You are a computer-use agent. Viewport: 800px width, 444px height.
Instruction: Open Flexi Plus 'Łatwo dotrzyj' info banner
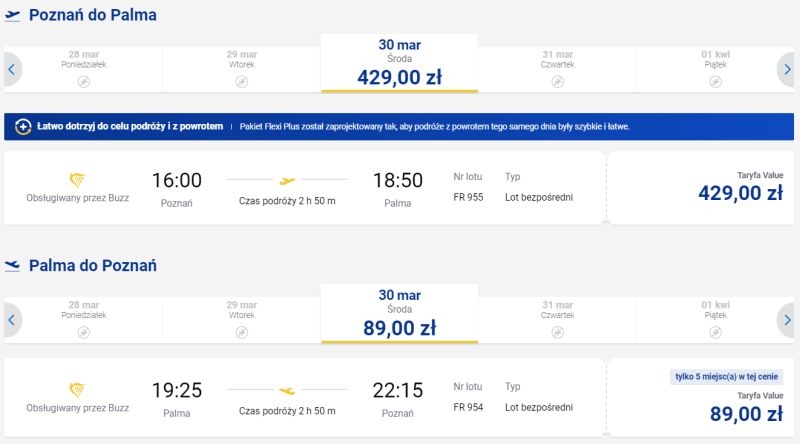(x=320, y=127)
